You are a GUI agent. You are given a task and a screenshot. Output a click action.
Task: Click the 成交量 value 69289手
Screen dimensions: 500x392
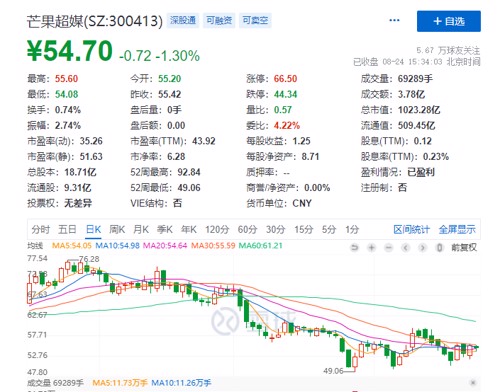click(x=415, y=79)
